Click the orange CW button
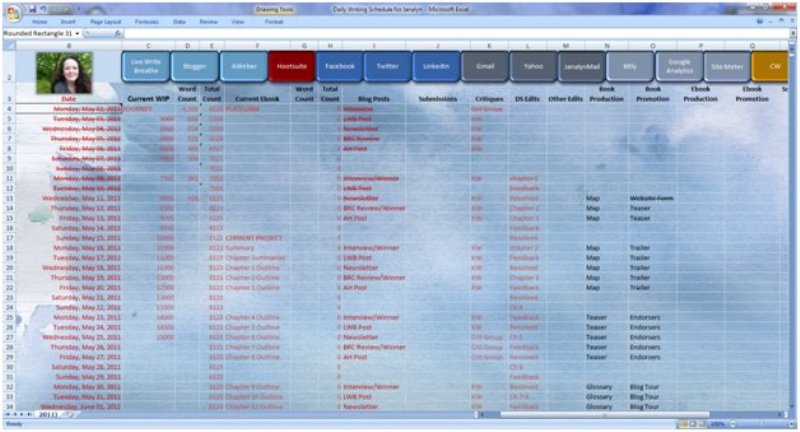The width and height of the screenshot is (800, 432). [770, 66]
